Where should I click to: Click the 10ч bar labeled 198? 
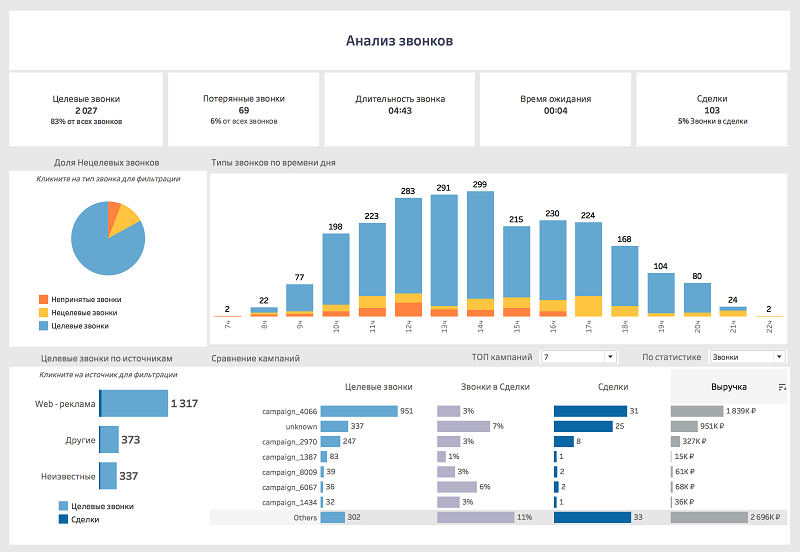pyautogui.click(x=336, y=275)
